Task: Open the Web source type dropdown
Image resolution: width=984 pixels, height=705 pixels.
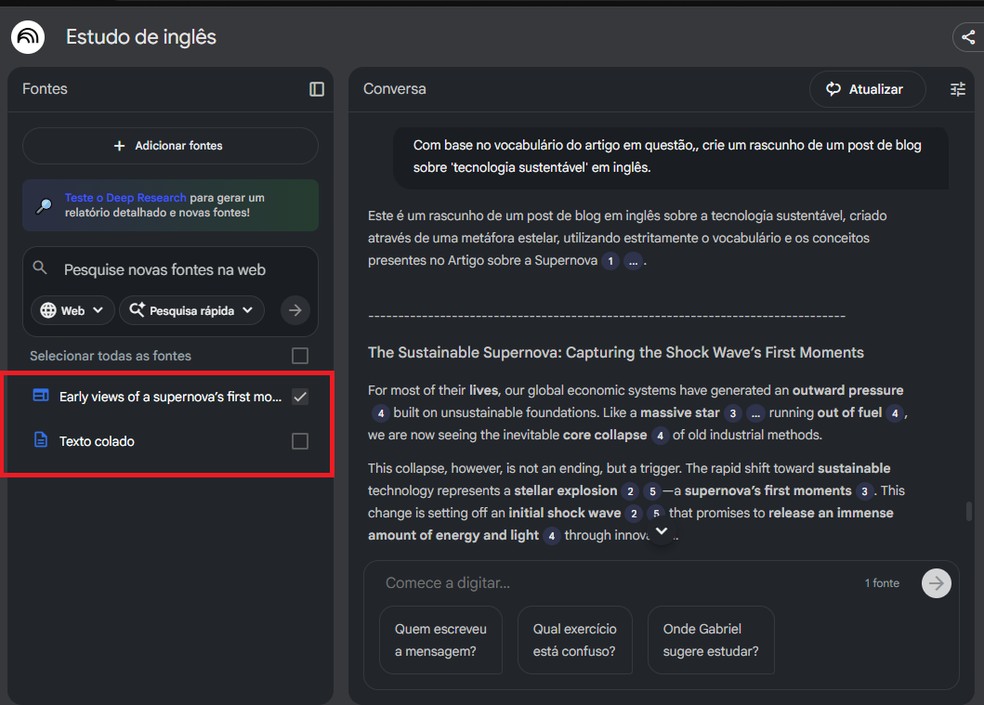Action: click(72, 310)
